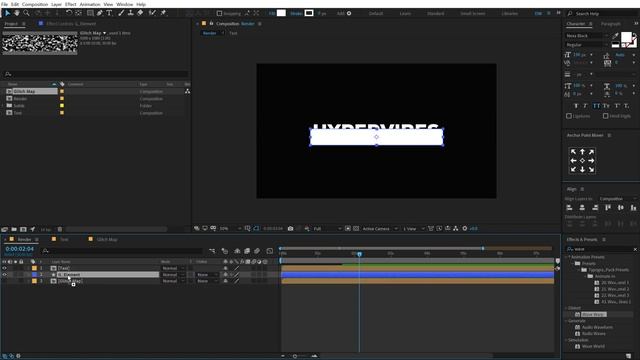Align layers to left edge
The image size is (640, 360).
click(569, 208)
